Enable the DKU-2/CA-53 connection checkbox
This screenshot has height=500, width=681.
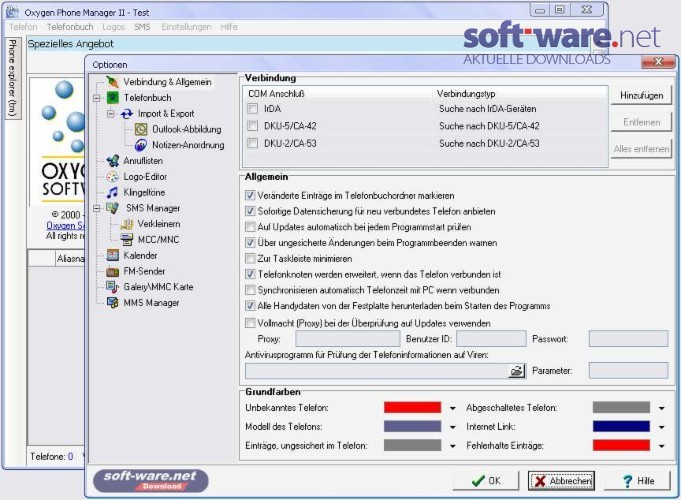[x=252, y=143]
